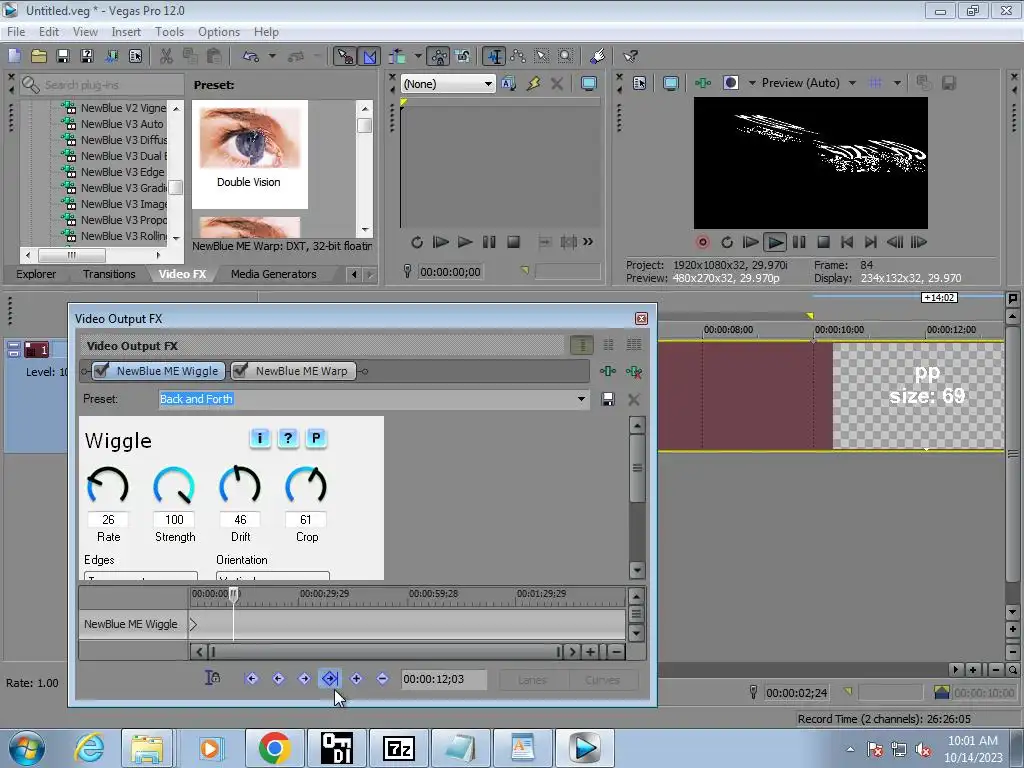Delete the keyframe with the minus diamond
Viewport: 1024px width, 768px height.
pos(382,679)
